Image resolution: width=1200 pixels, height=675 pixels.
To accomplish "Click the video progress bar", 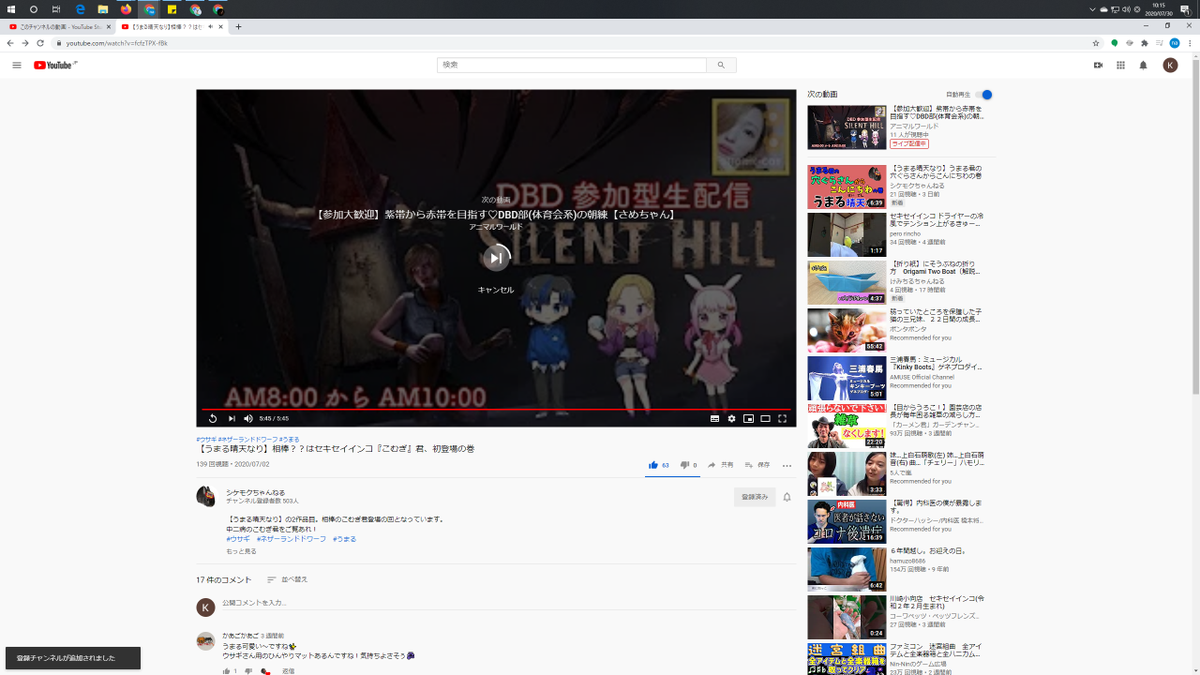I will point(496,408).
